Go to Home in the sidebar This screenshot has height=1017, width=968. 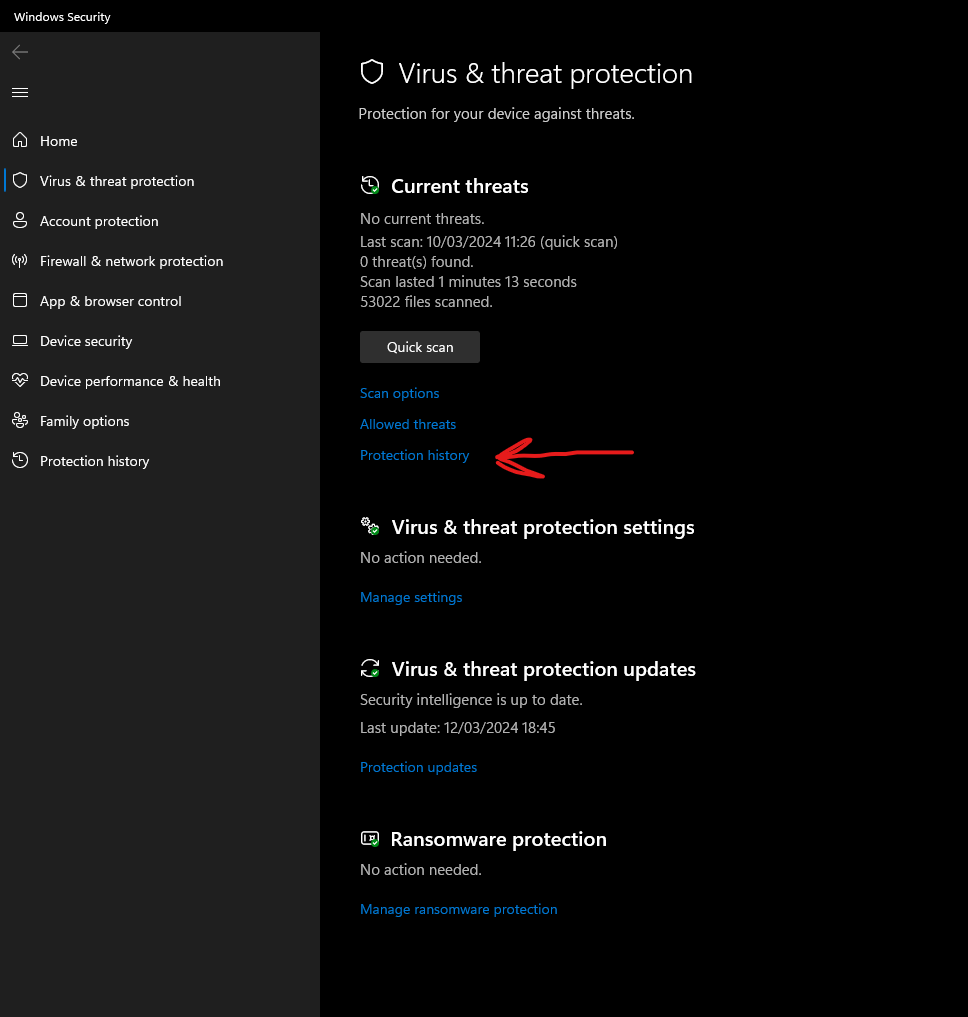pos(160,141)
